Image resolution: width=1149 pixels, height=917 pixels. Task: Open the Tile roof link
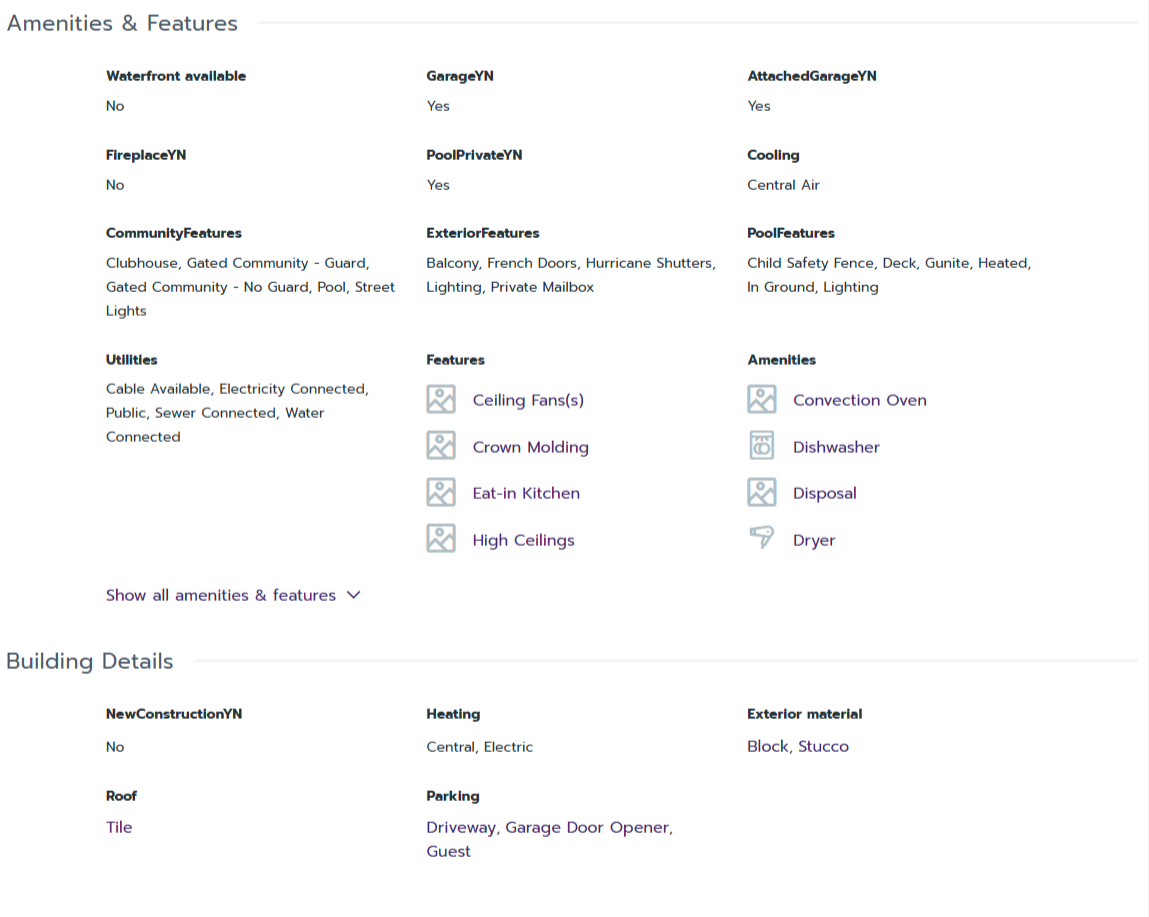(119, 827)
